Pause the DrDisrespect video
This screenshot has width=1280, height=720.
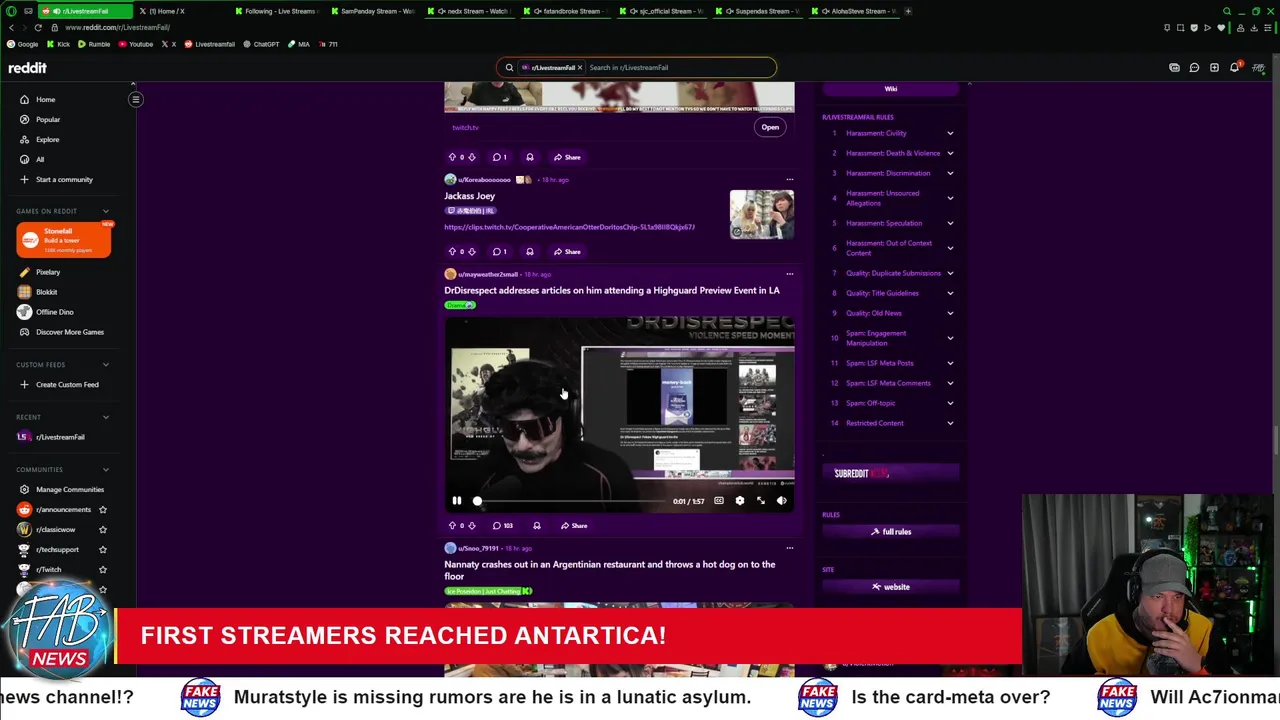457,501
